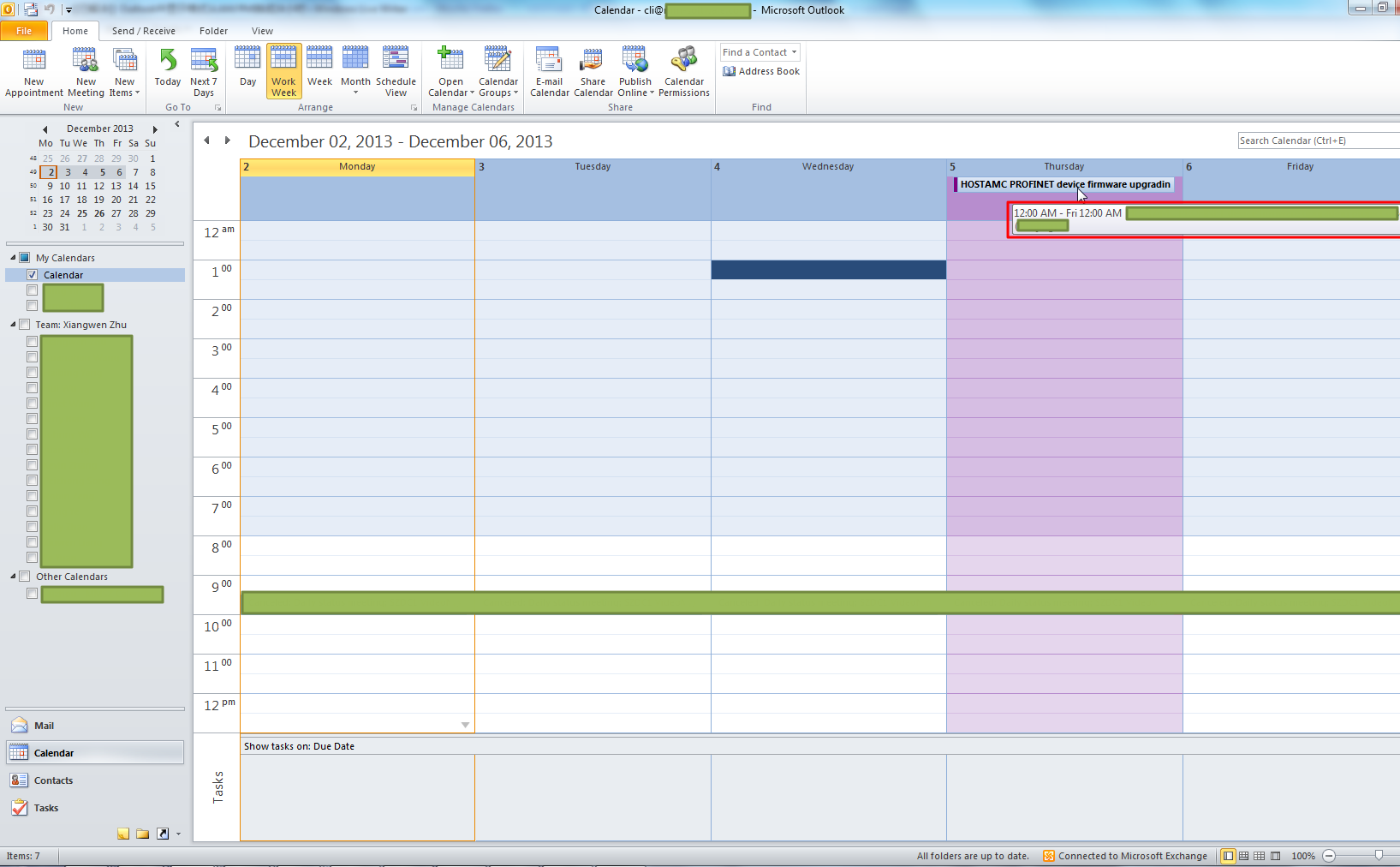The height and width of the screenshot is (867, 1400).
Task: Switch to Month view
Action: point(355,72)
